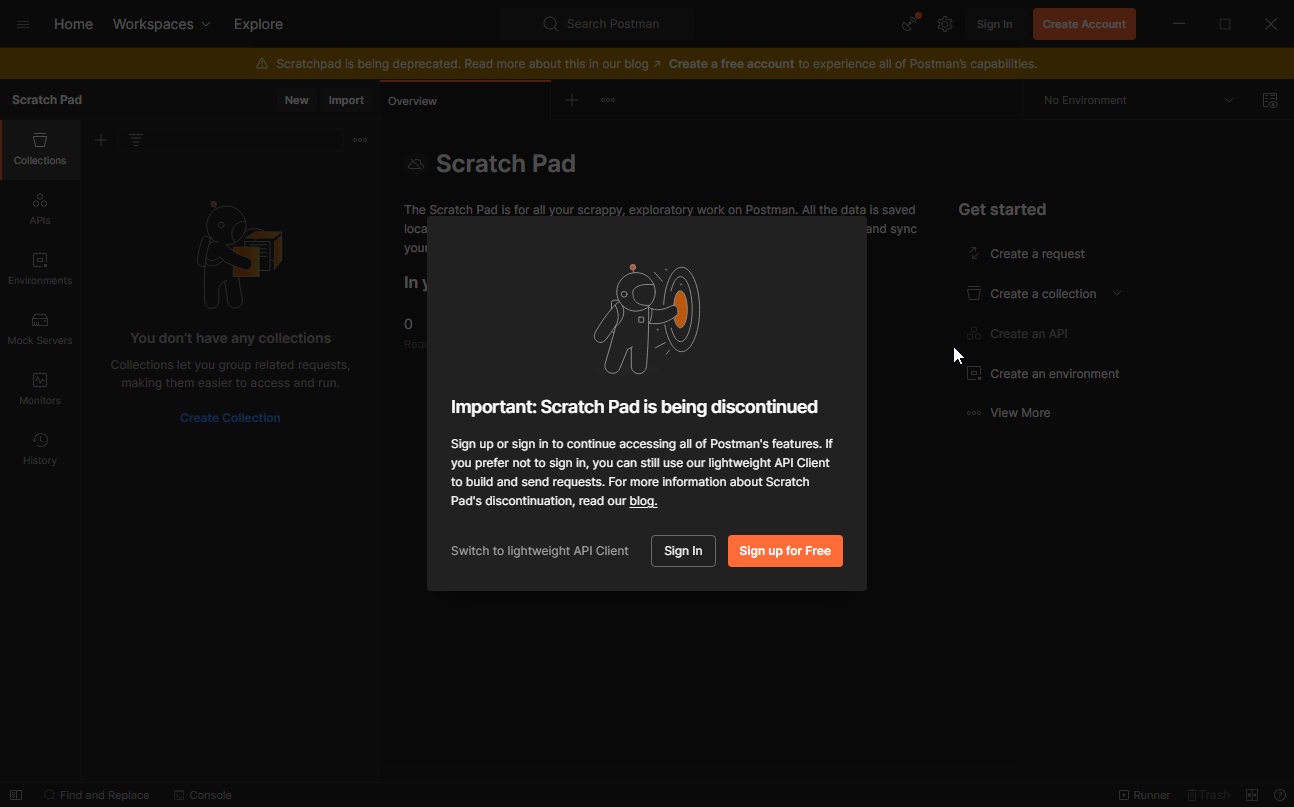Image resolution: width=1294 pixels, height=807 pixels.
Task: Open the Runner from the status bar
Action: coord(1144,794)
